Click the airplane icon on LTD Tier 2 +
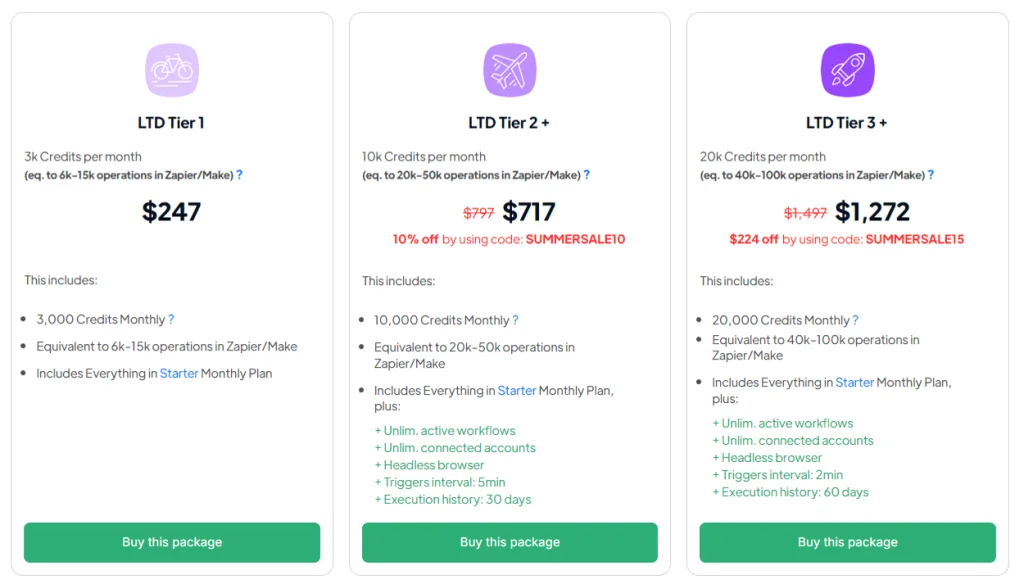The image size is (1024, 584). tap(510, 71)
